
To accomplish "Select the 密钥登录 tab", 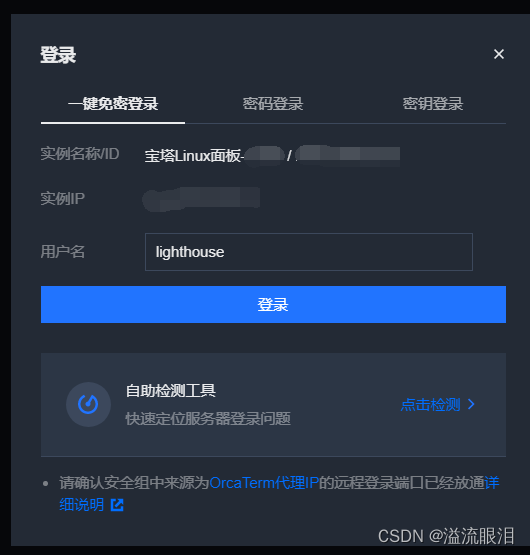I will pos(433,104).
